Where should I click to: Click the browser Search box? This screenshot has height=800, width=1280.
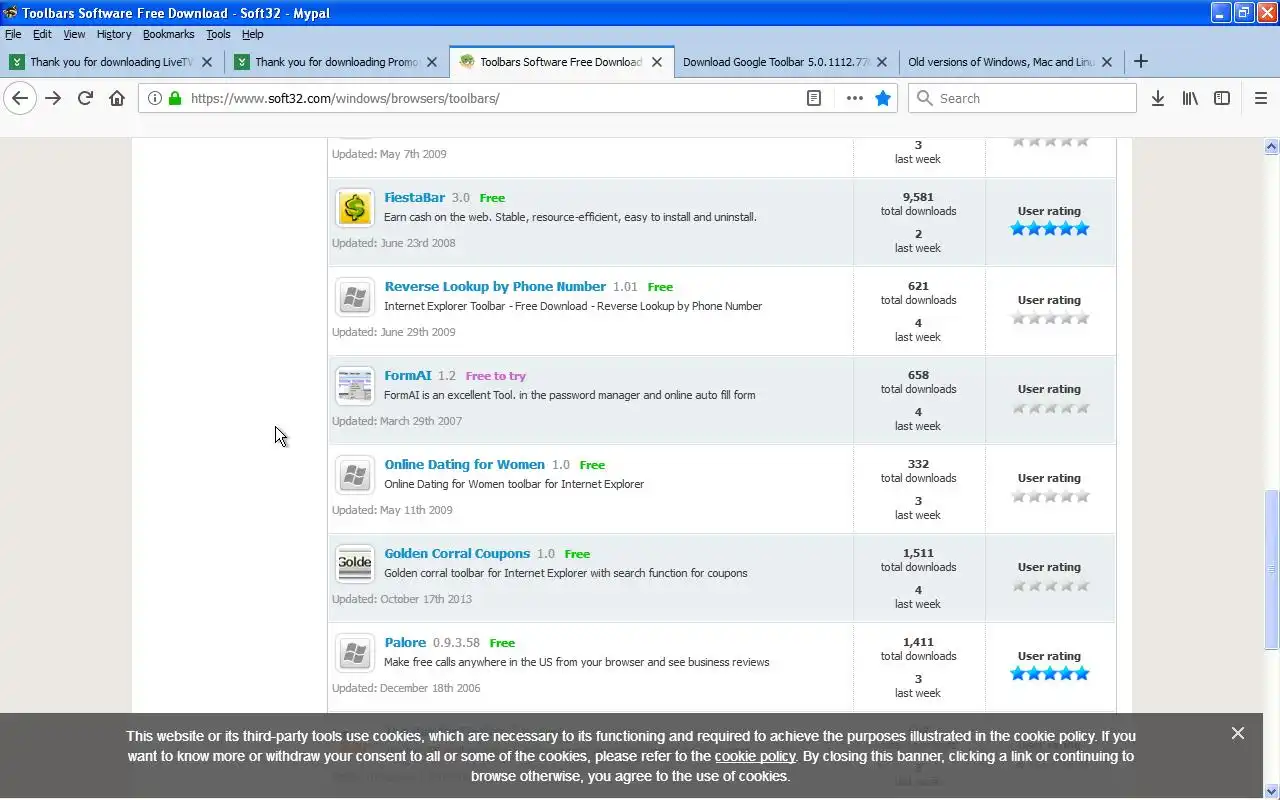pyautogui.click(x=1022, y=98)
